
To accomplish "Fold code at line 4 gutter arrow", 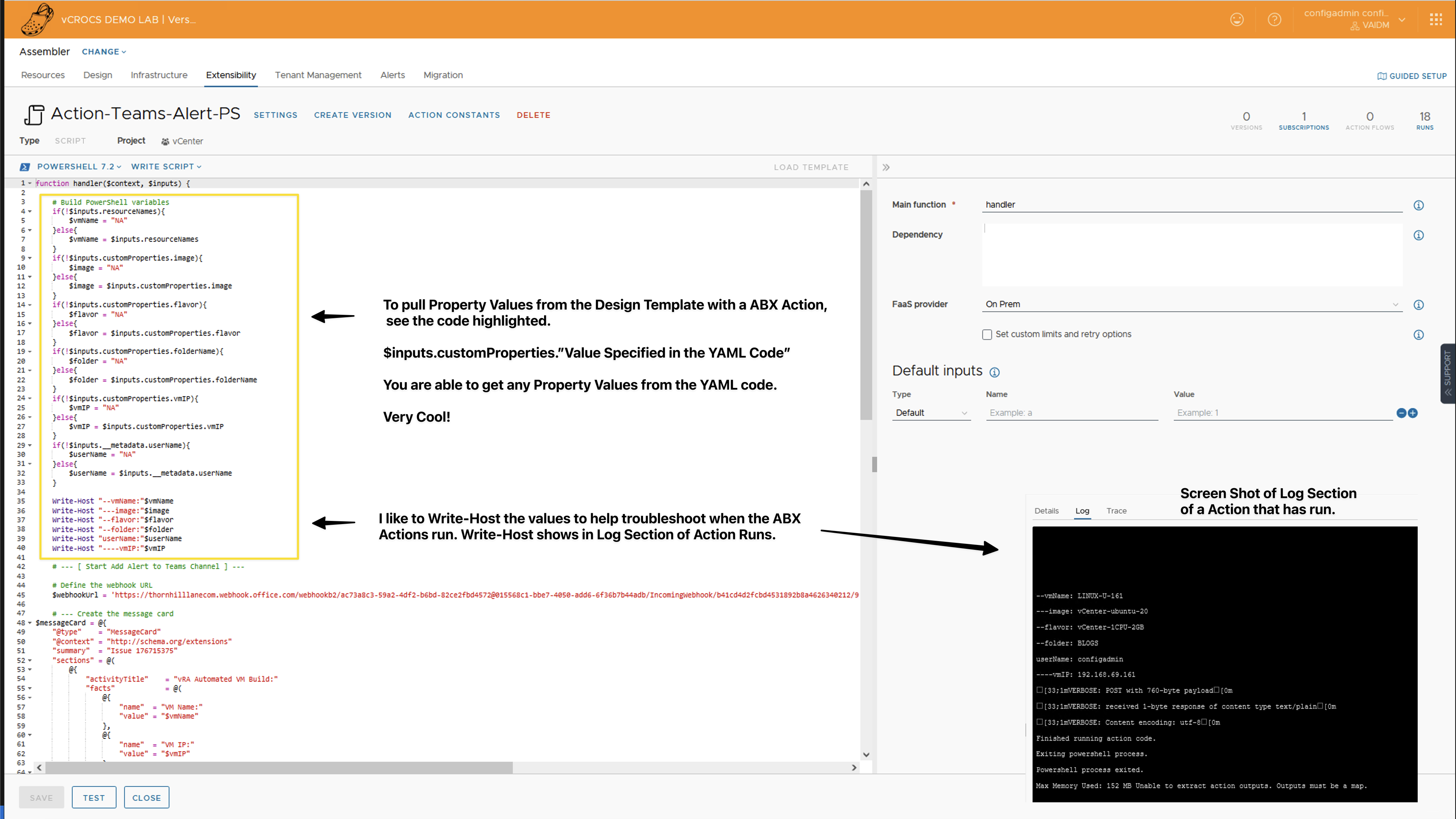I will click(30, 211).
